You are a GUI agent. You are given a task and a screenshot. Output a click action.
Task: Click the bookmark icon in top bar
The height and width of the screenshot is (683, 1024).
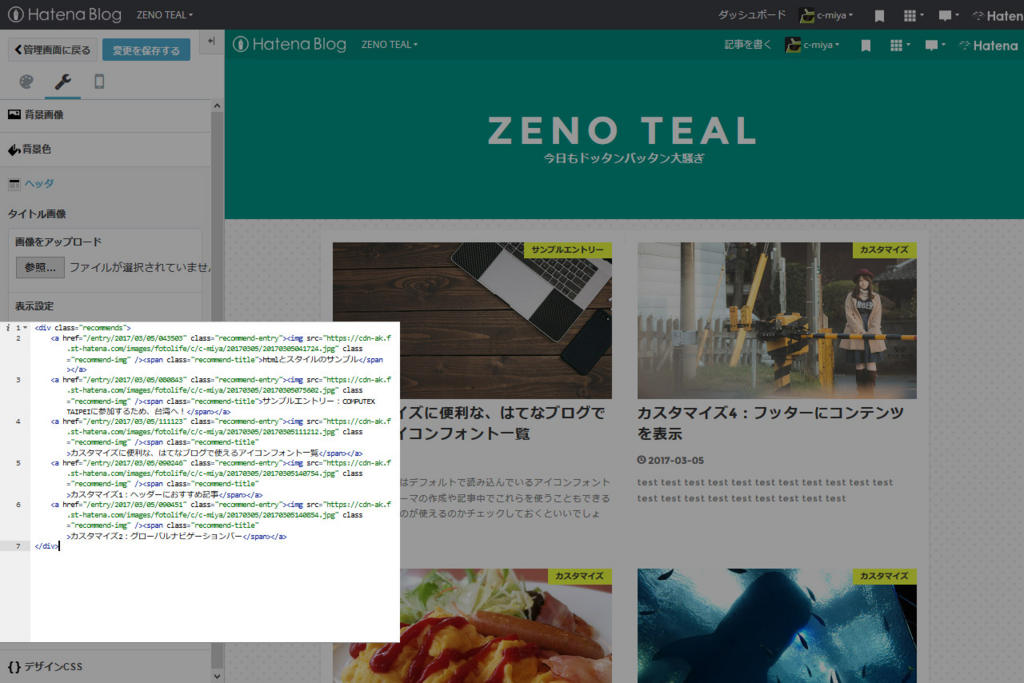pyautogui.click(x=879, y=16)
